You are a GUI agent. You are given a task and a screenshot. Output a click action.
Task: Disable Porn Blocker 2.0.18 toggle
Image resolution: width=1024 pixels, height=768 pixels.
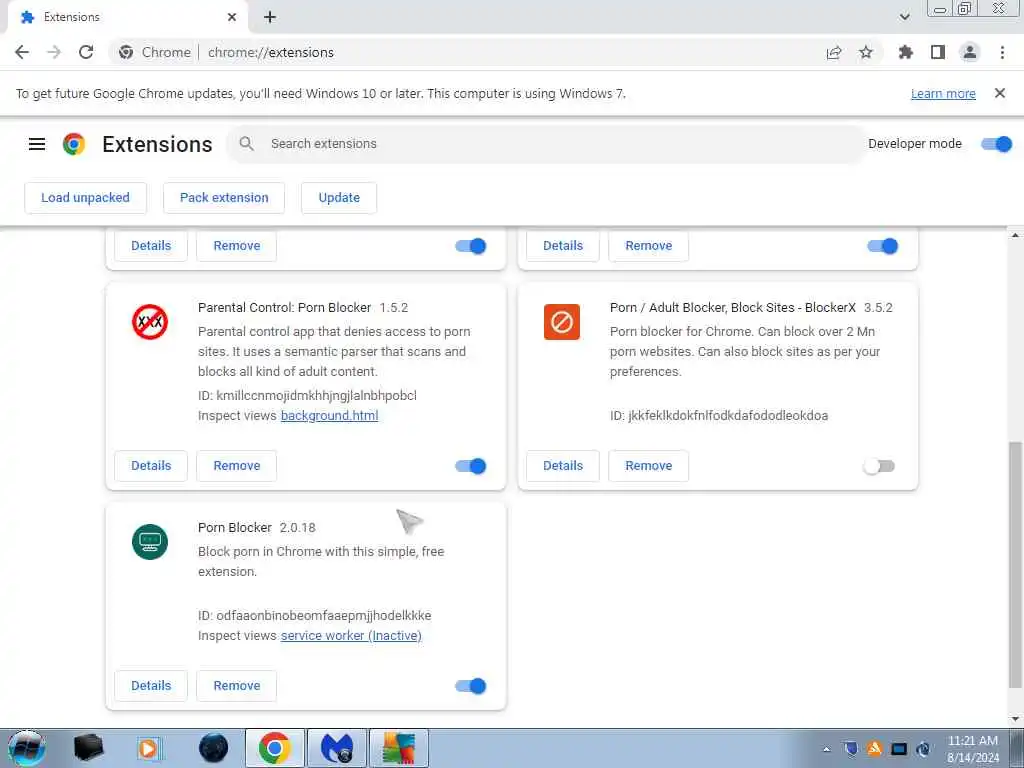(x=471, y=686)
